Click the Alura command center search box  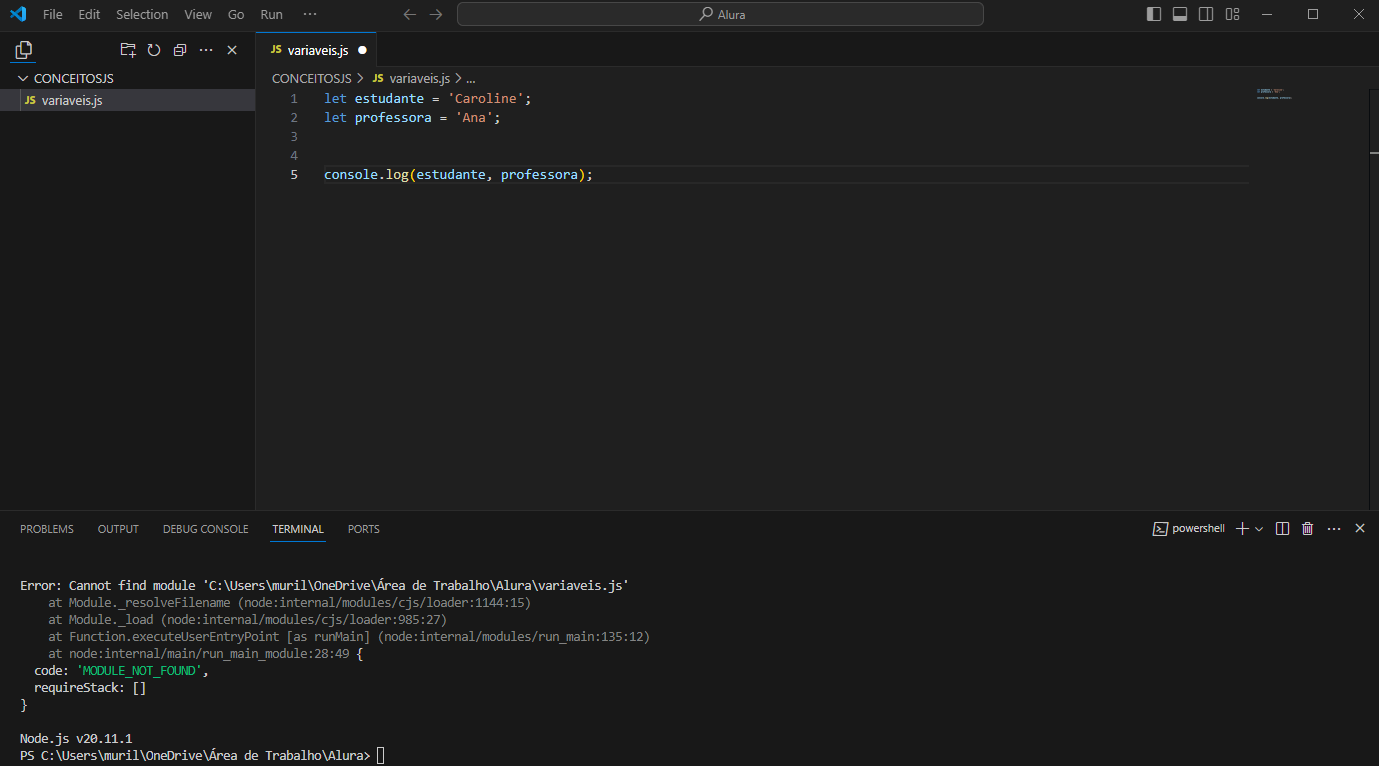[720, 14]
